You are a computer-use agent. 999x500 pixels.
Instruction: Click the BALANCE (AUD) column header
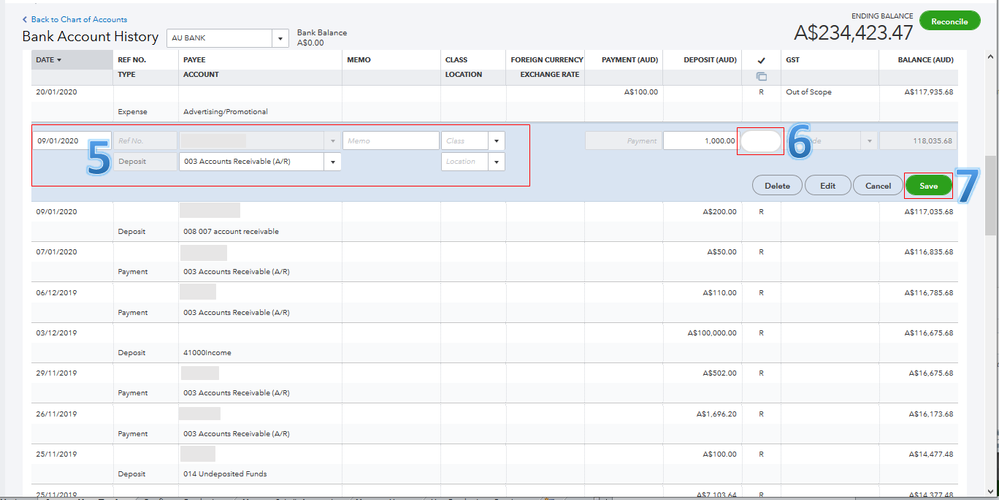point(926,60)
